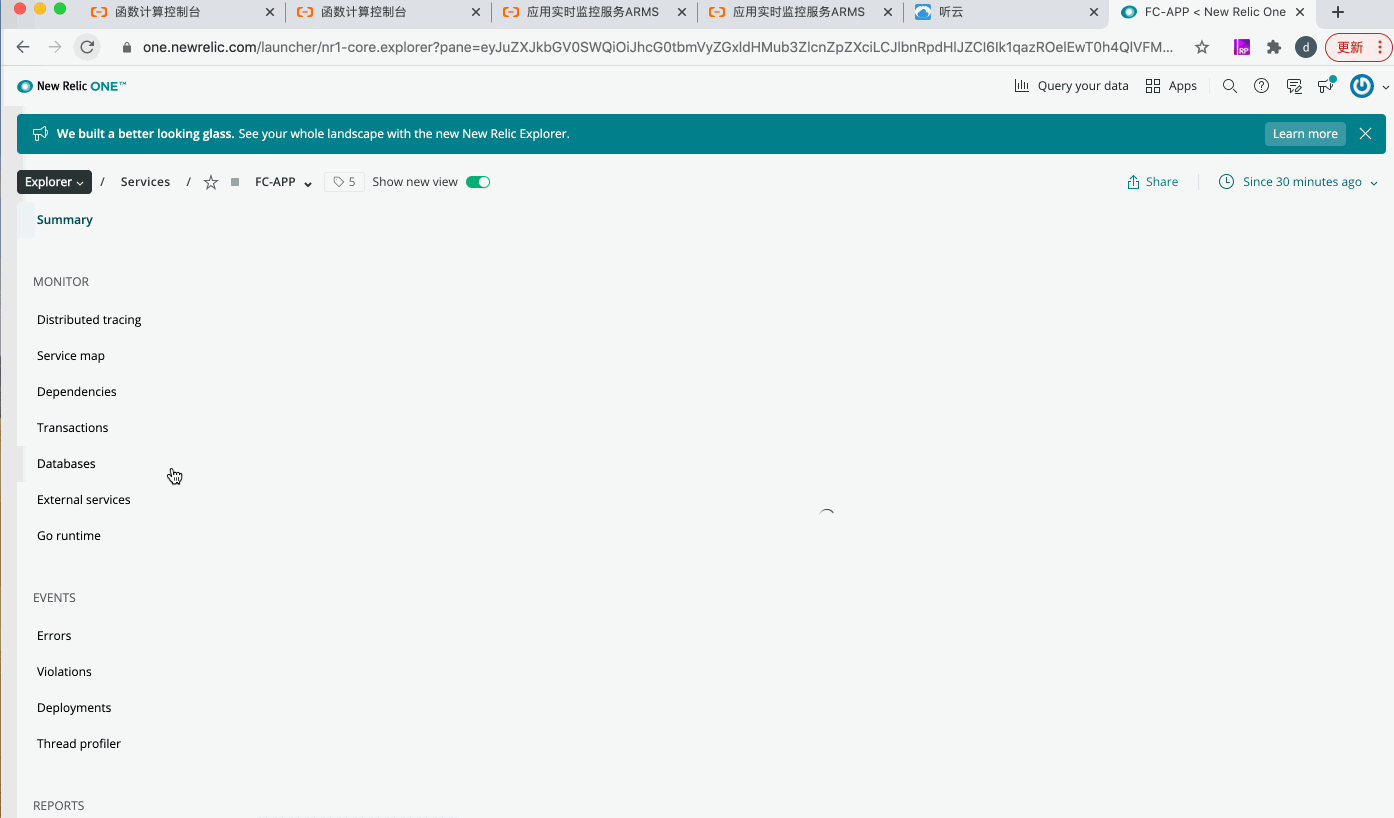Viewport: 1394px width, 818px height.
Task: Open Thread profiler page
Action: [79, 744]
